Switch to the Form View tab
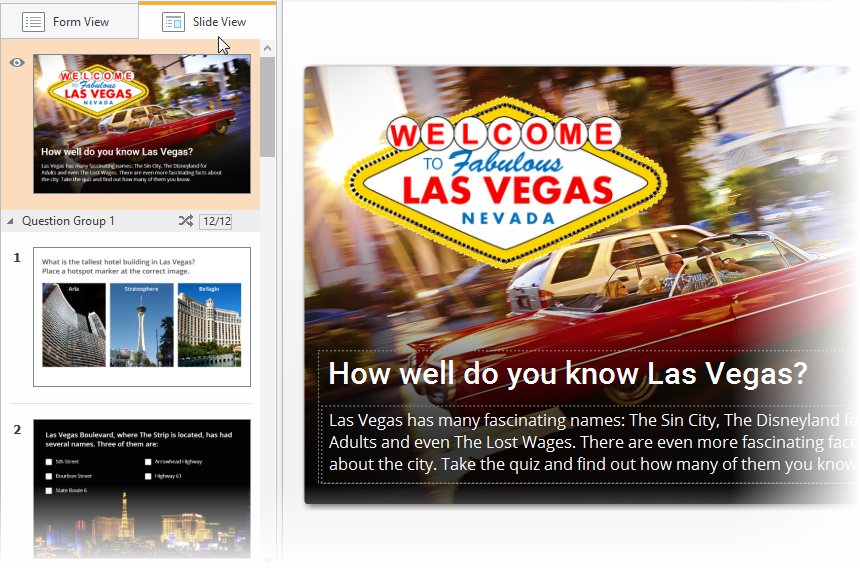This screenshot has height=570, width=860. pyautogui.click(x=68, y=22)
